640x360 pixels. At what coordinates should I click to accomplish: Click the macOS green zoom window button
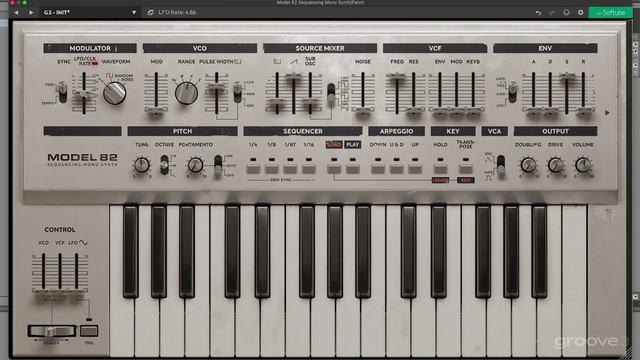pos(24,2)
